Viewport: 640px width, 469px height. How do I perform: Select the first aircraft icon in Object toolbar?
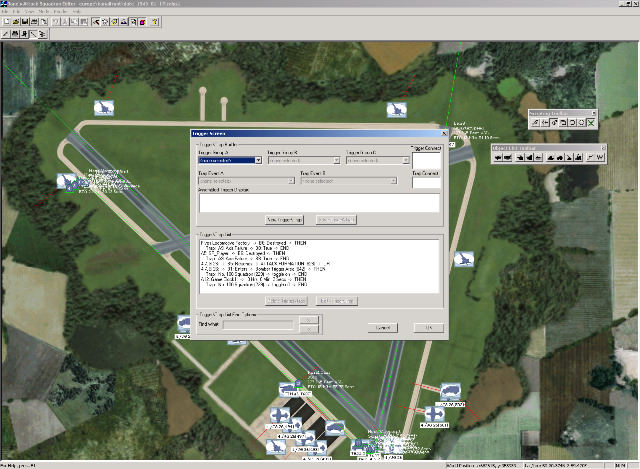pos(500,157)
